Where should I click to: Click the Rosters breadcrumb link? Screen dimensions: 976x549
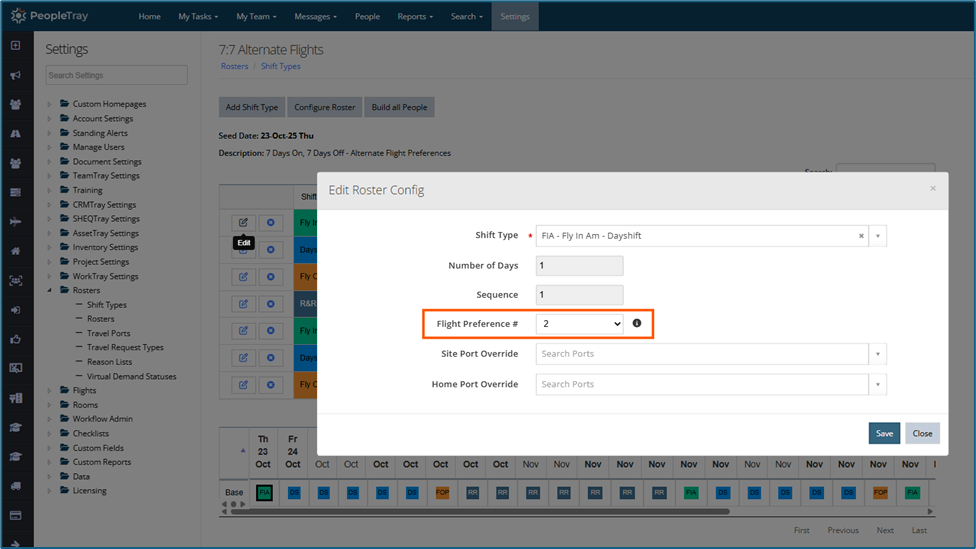[234, 66]
